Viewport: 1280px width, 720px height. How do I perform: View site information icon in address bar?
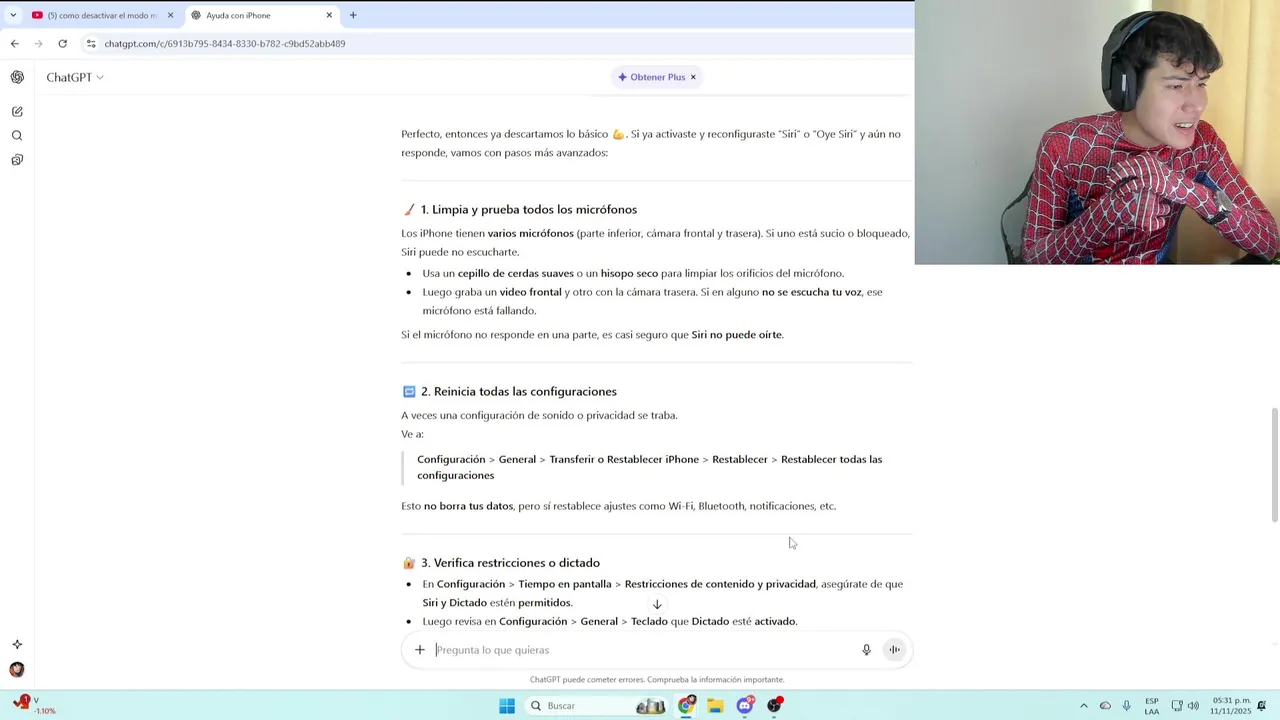pyautogui.click(x=91, y=43)
